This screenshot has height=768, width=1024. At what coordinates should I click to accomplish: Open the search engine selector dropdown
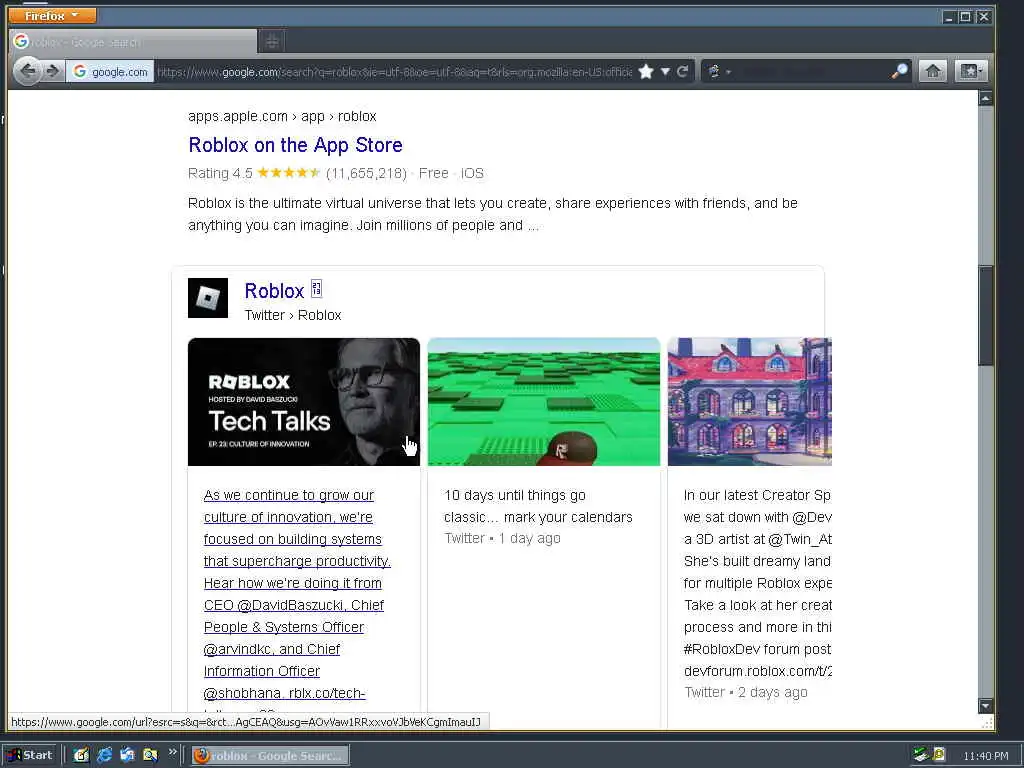(719, 71)
